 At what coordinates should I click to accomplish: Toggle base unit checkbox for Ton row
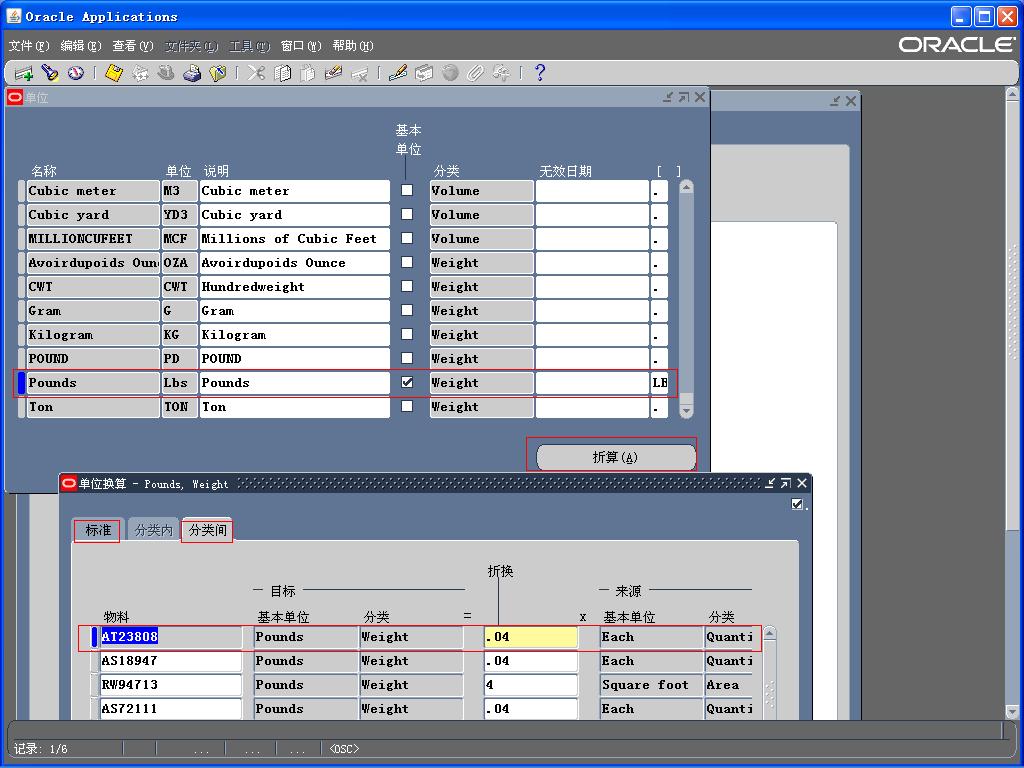407,406
